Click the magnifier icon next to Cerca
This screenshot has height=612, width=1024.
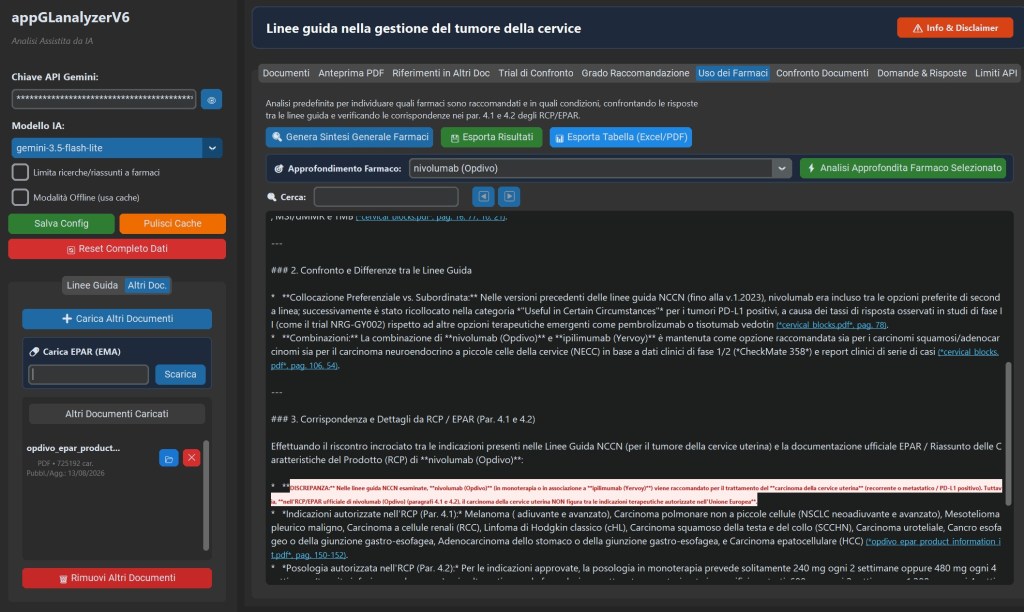pyautogui.click(x=272, y=197)
